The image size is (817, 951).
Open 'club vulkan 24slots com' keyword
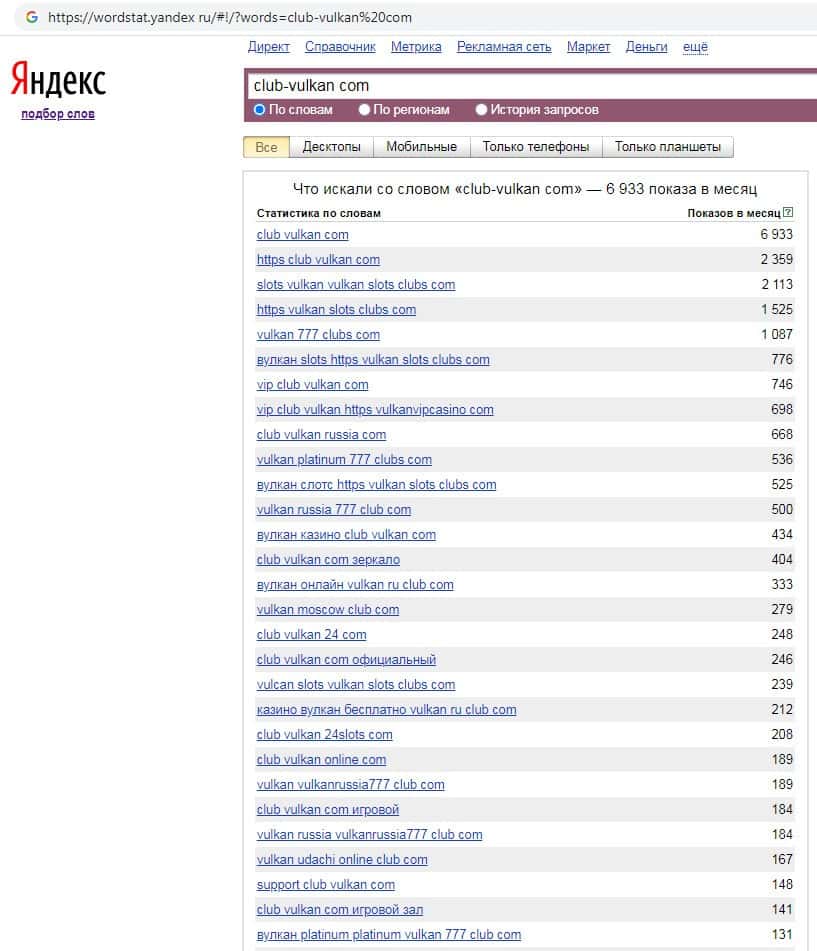click(324, 735)
